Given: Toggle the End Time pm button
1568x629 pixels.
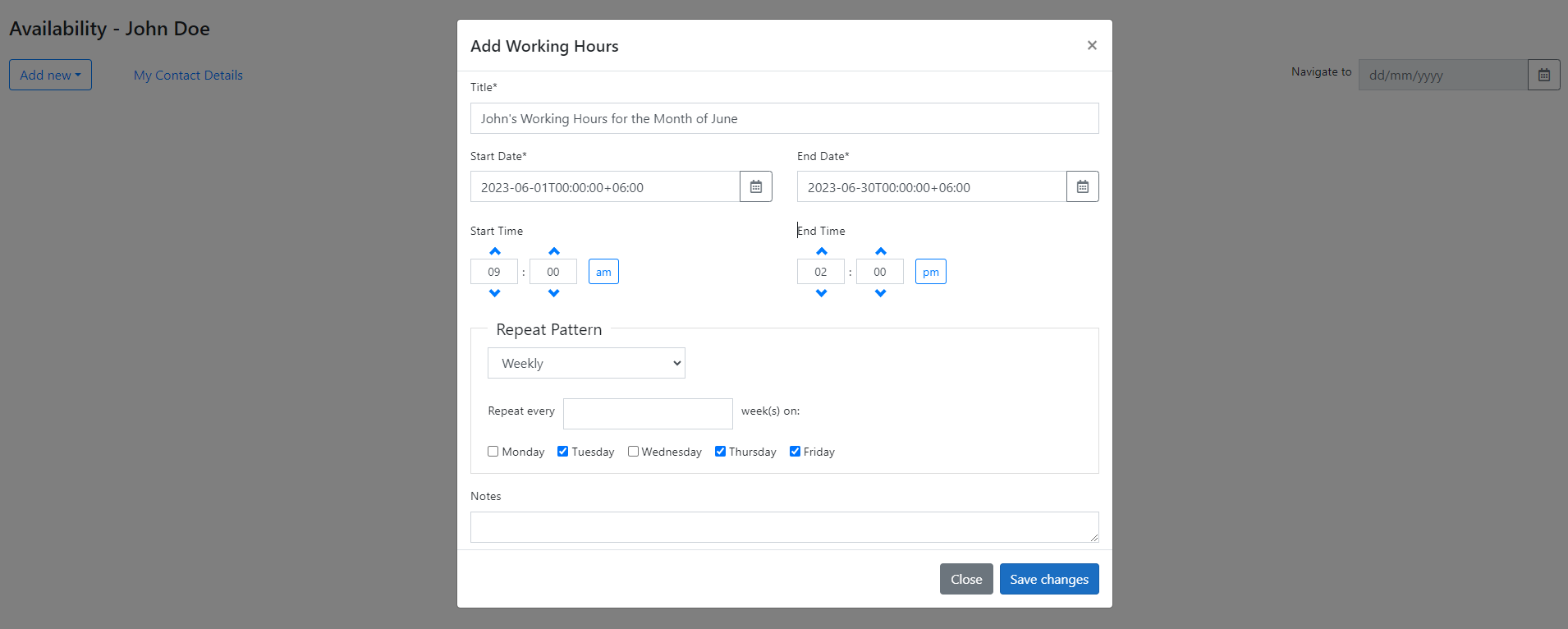Looking at the screenshot, I should (930, 272).
